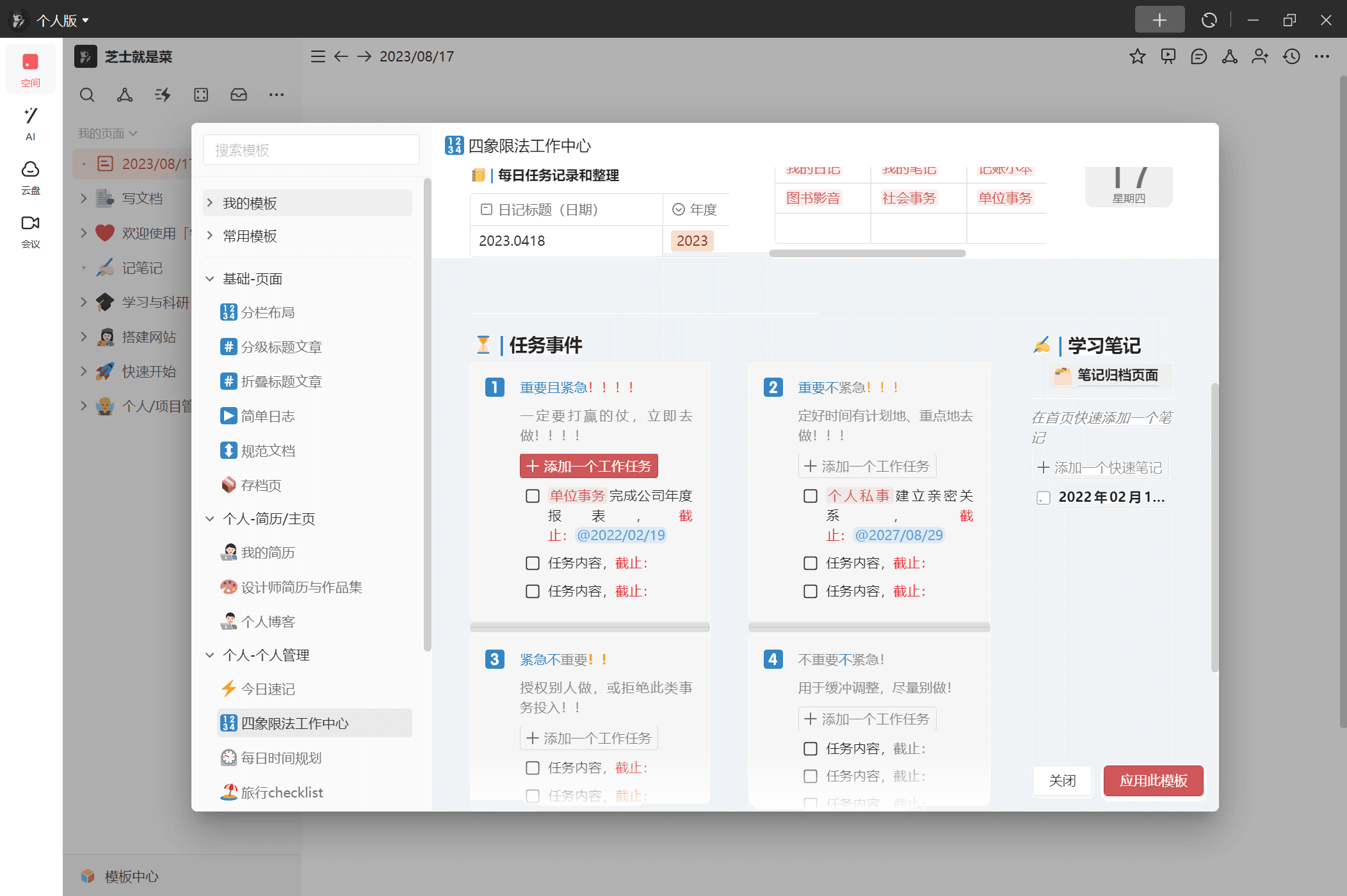Screen dimensions: 1347x896
Task: Click 应用此模板 button
Action: 1153,781
